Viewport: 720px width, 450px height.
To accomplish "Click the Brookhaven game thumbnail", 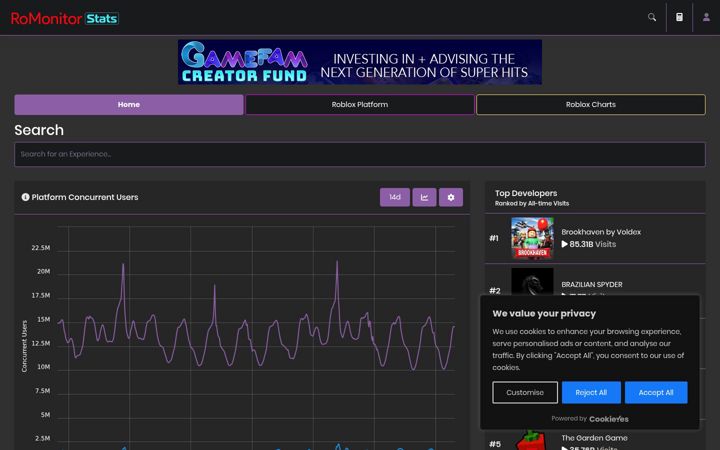I will (532, 238).
